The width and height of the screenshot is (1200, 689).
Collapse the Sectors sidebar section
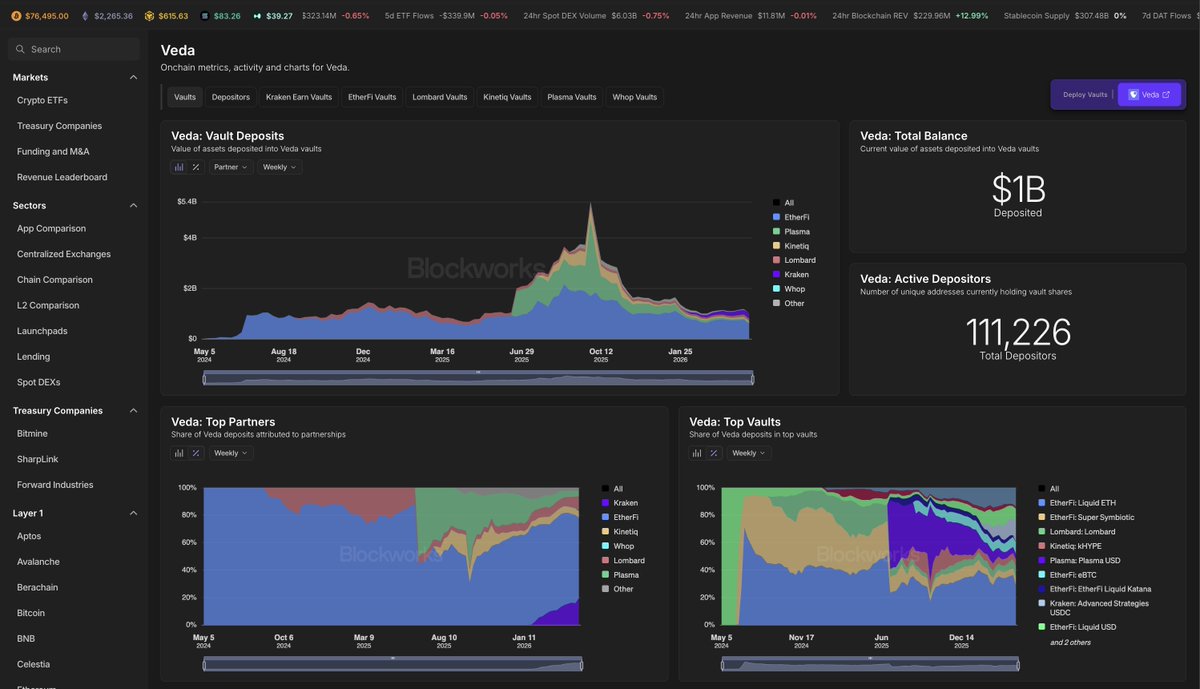click(x=134, y=205)
